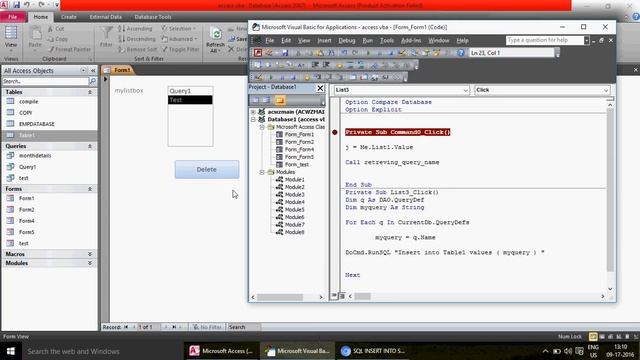Open the Tools menu in VBA editor
The width and height of the screenshot is (640, 360).
point(387,40)
